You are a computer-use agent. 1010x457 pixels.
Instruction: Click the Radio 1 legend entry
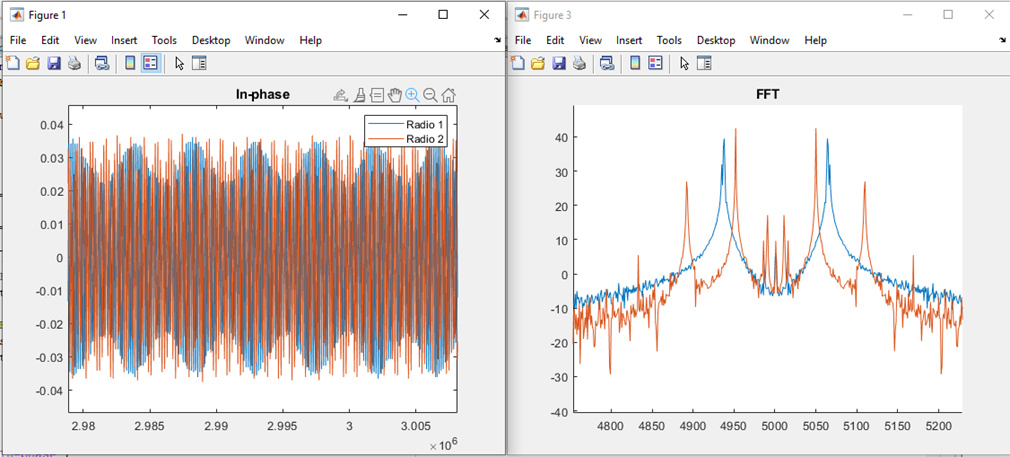(406, 124)
